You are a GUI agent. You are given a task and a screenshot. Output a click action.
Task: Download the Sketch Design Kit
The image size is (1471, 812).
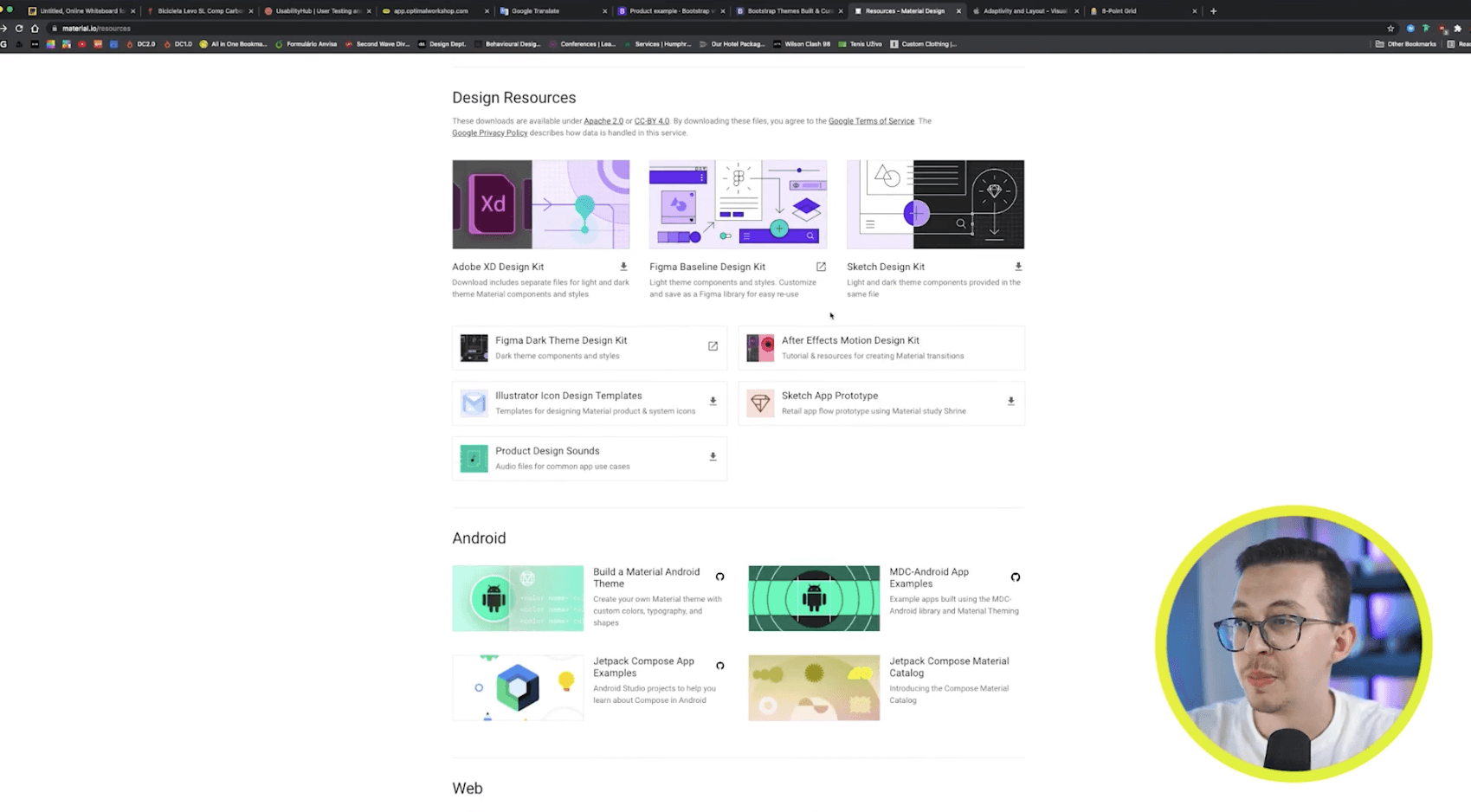click(x=1018, y=267)
